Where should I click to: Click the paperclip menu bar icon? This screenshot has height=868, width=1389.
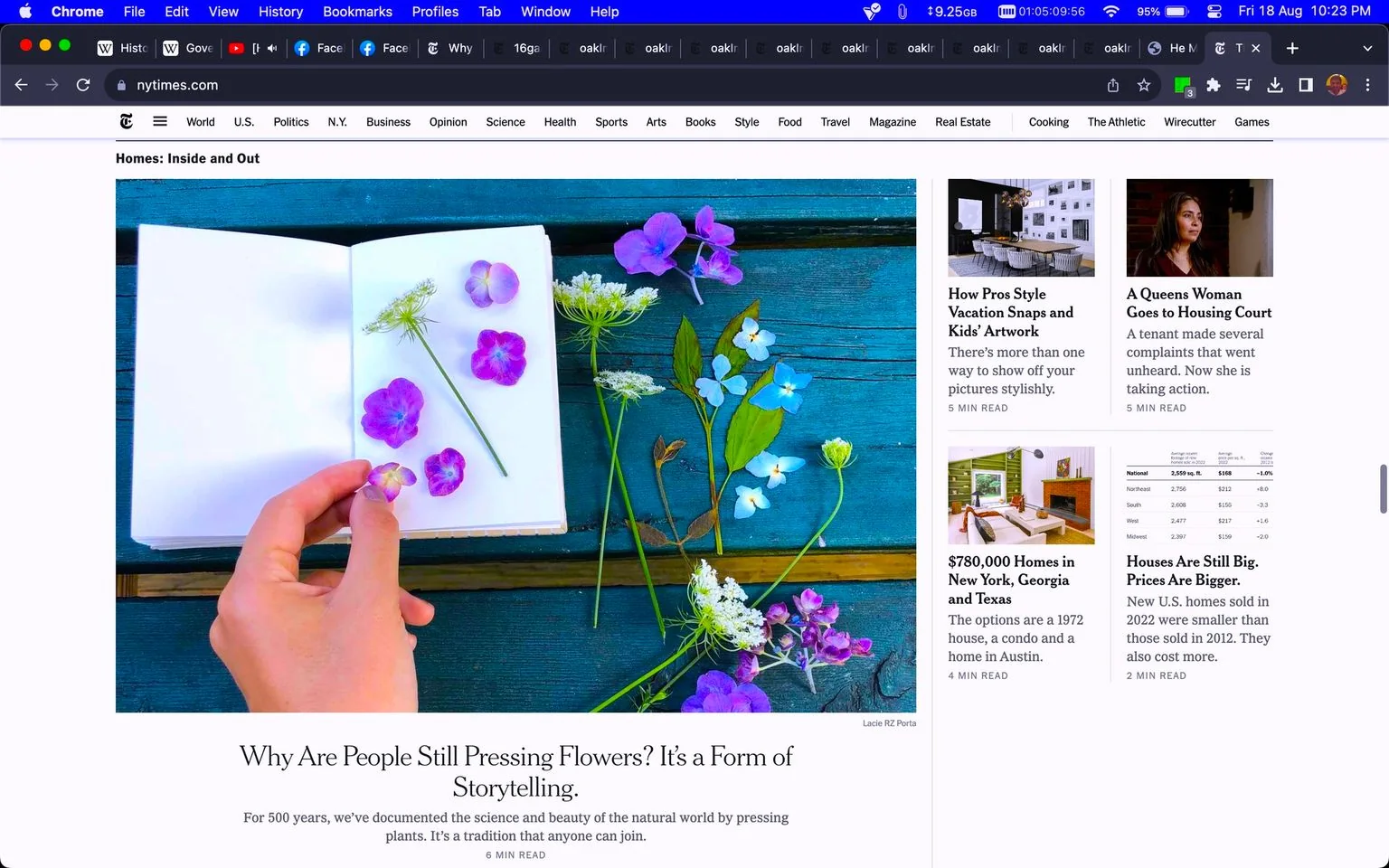[902, 12]
